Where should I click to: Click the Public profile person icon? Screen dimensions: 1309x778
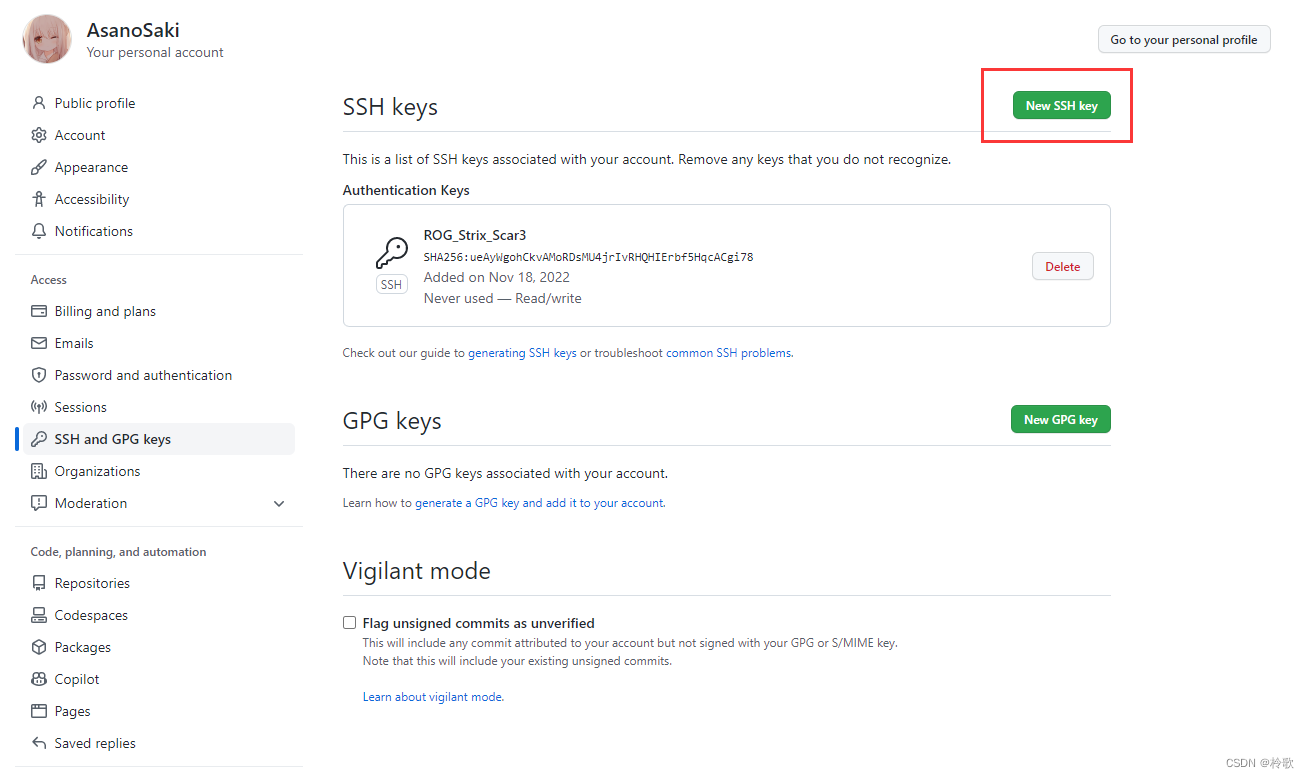(39, 103)
